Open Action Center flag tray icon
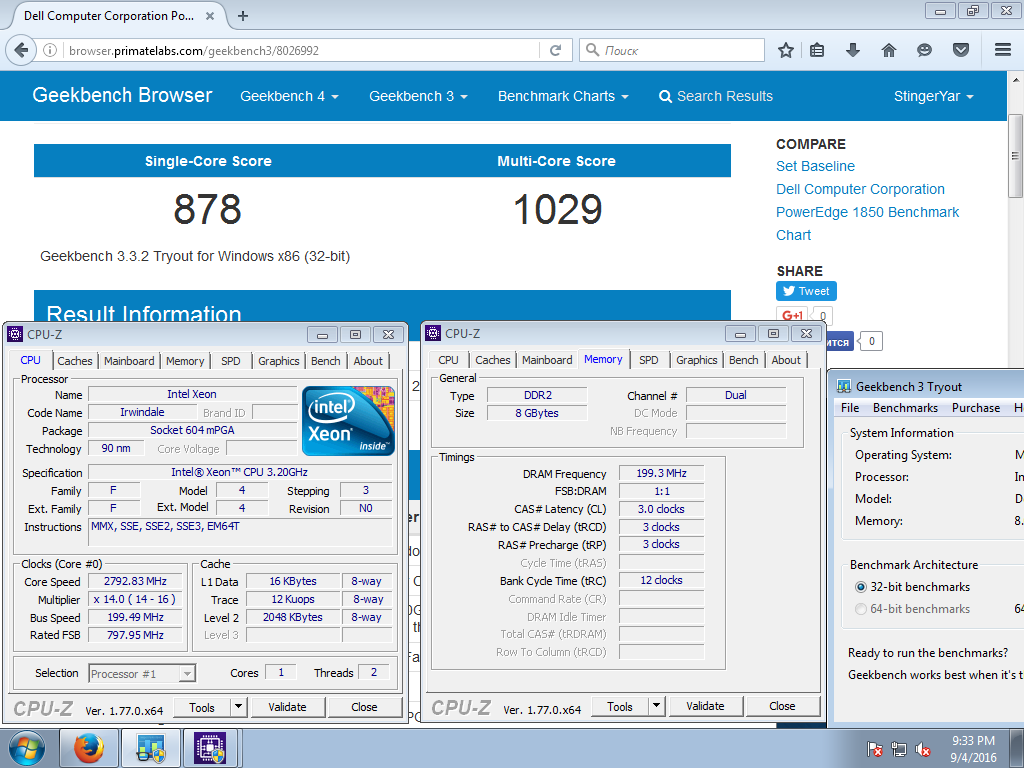Image resolution: width=1024 pixels, height=768 pixels. coord(874,749)
